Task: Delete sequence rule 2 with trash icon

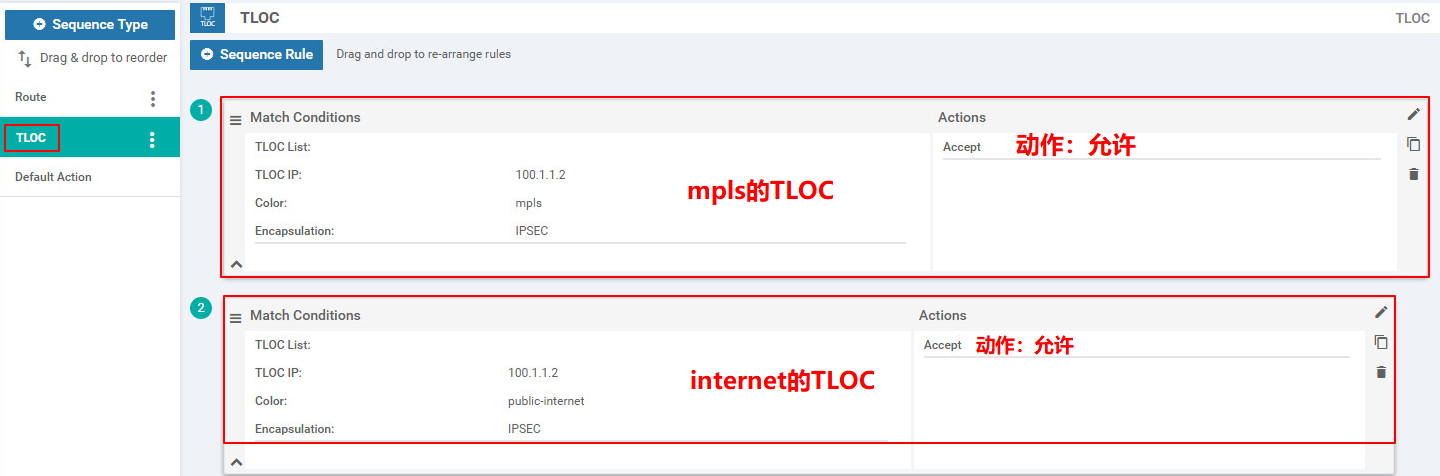Action: [1381, 372]
